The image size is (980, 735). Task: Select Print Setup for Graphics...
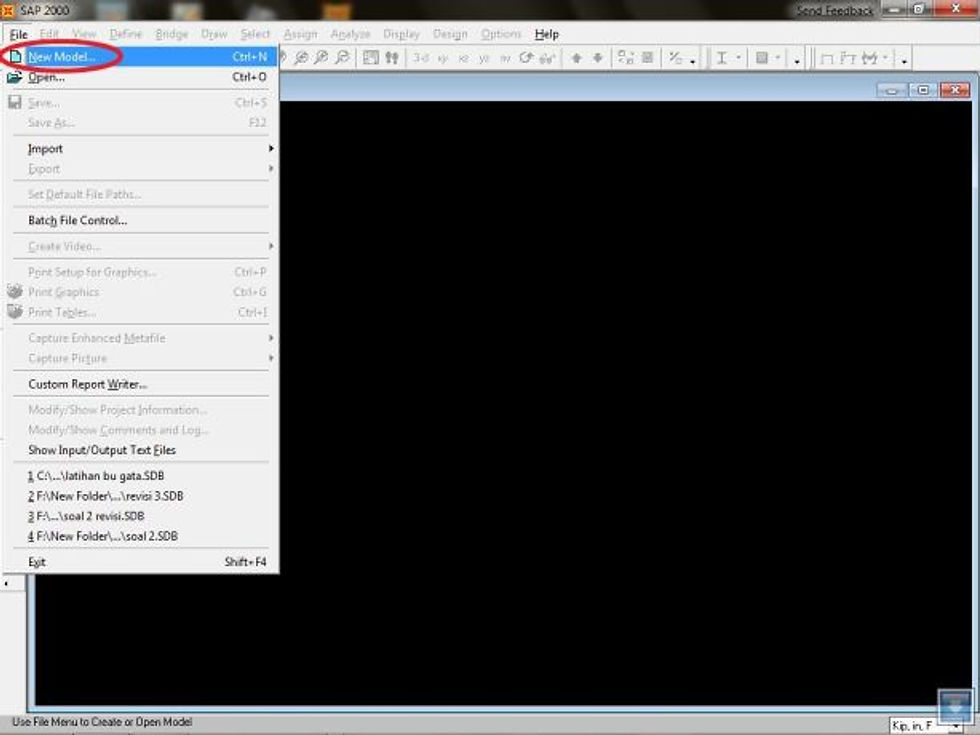[x=140, y=272]
